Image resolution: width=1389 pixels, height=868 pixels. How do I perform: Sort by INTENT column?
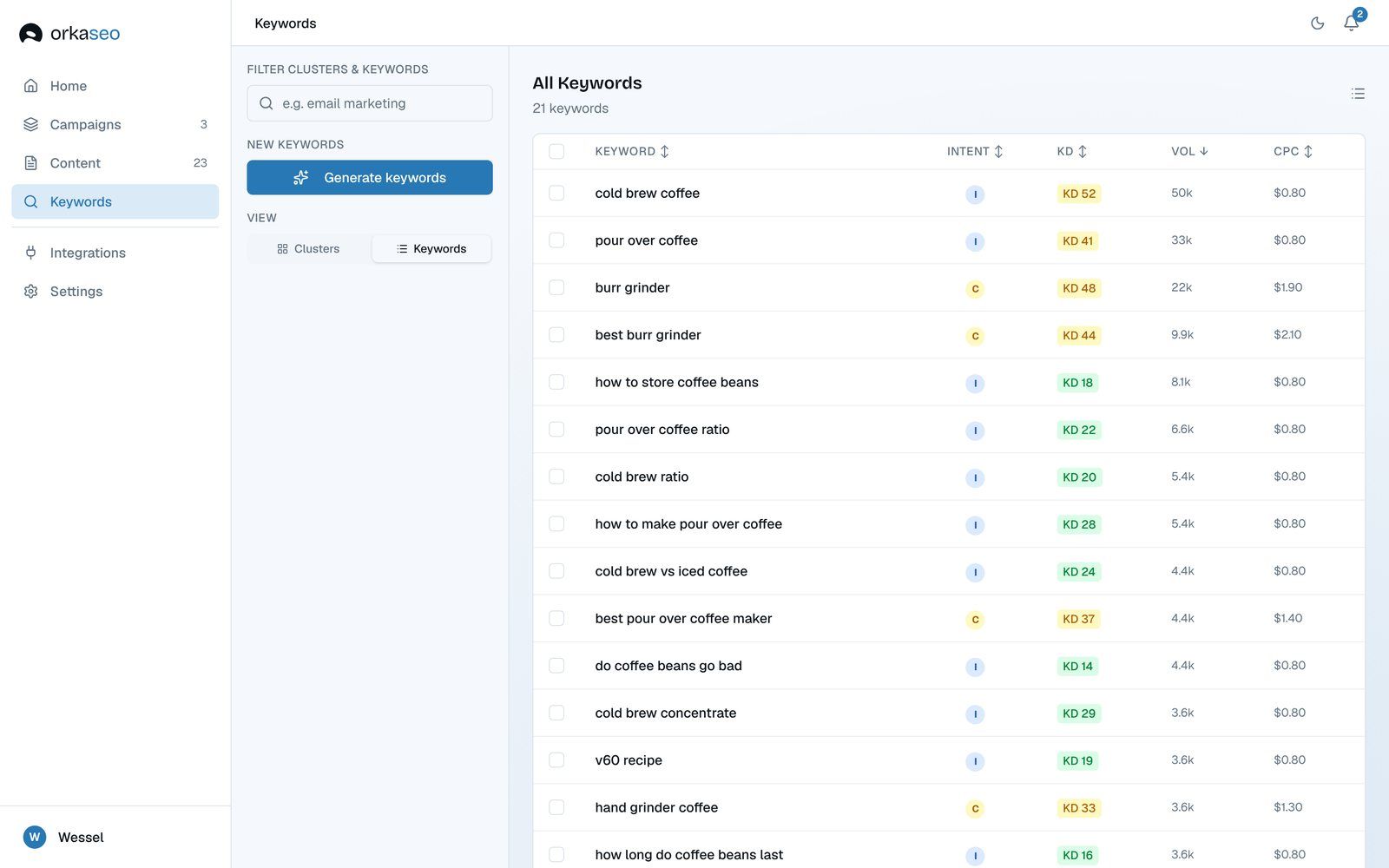pos(975,151)
